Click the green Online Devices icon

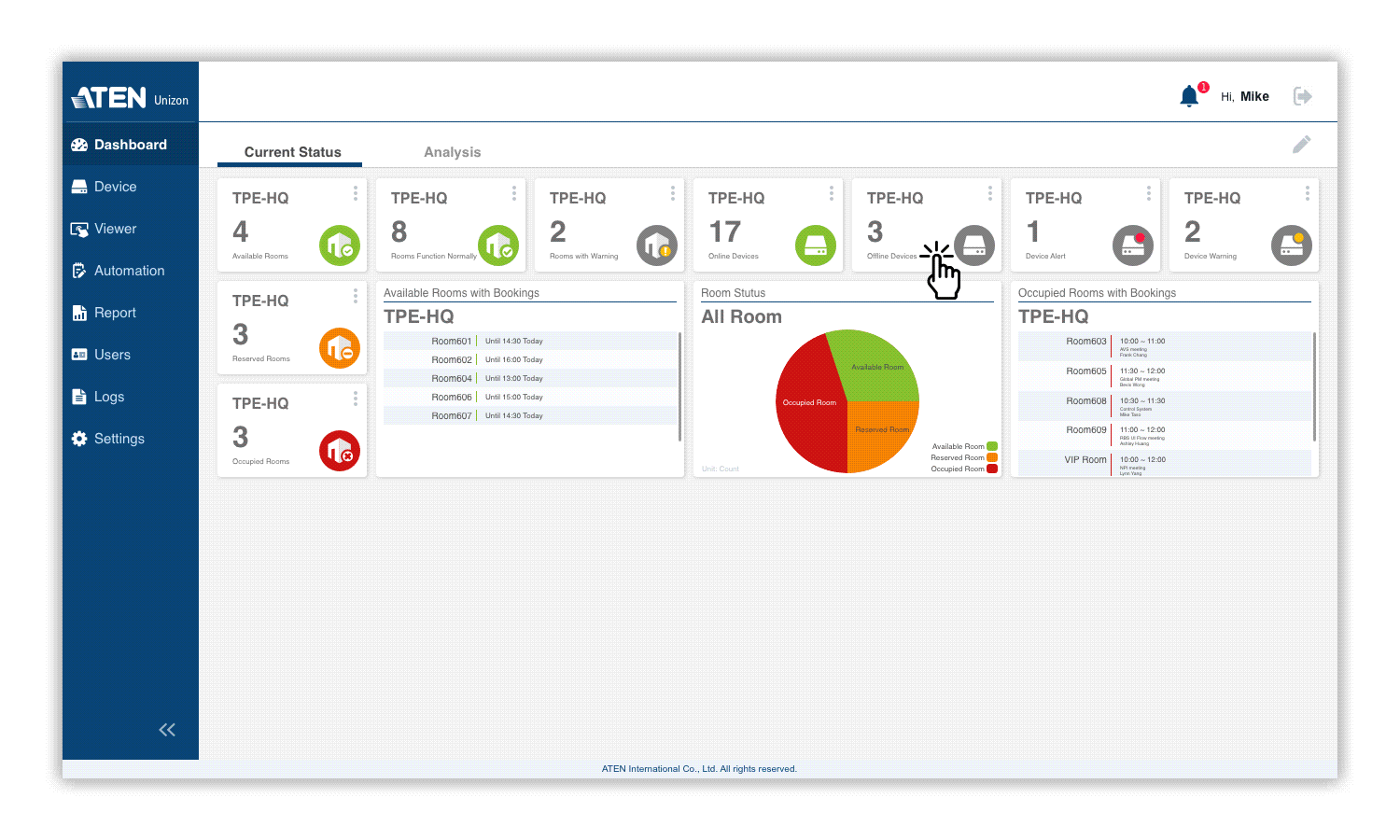click(x=816, y=245)
